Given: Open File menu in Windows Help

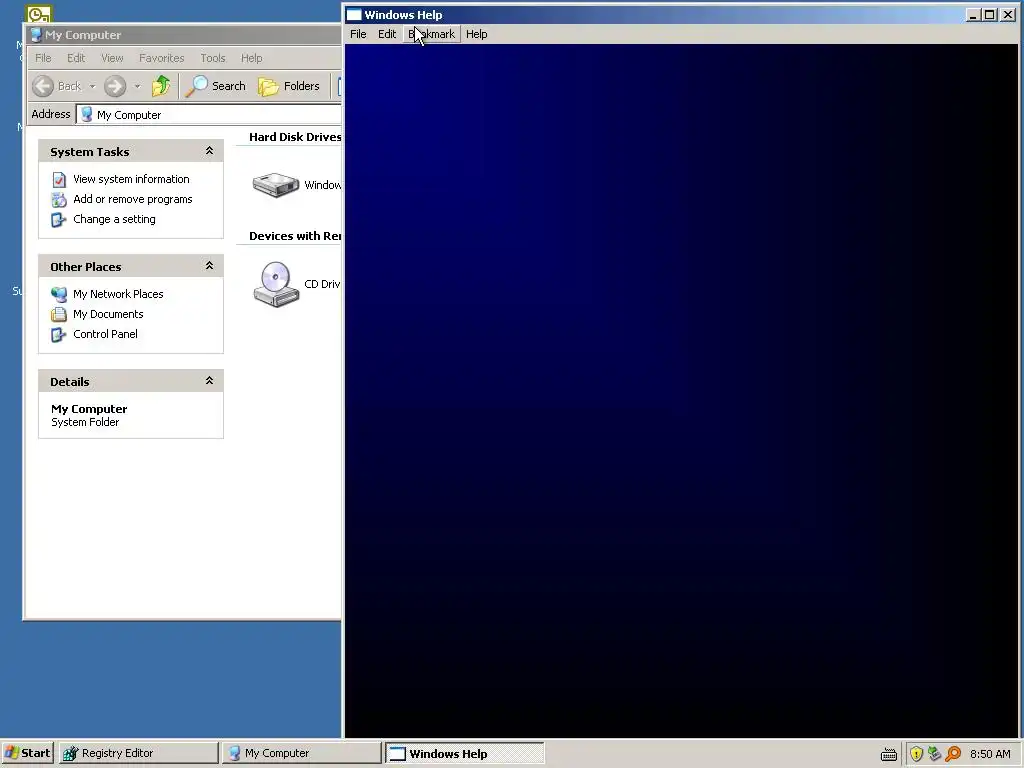Looking at the screenshot, I should pyautogui.click(x=358, y=34).
